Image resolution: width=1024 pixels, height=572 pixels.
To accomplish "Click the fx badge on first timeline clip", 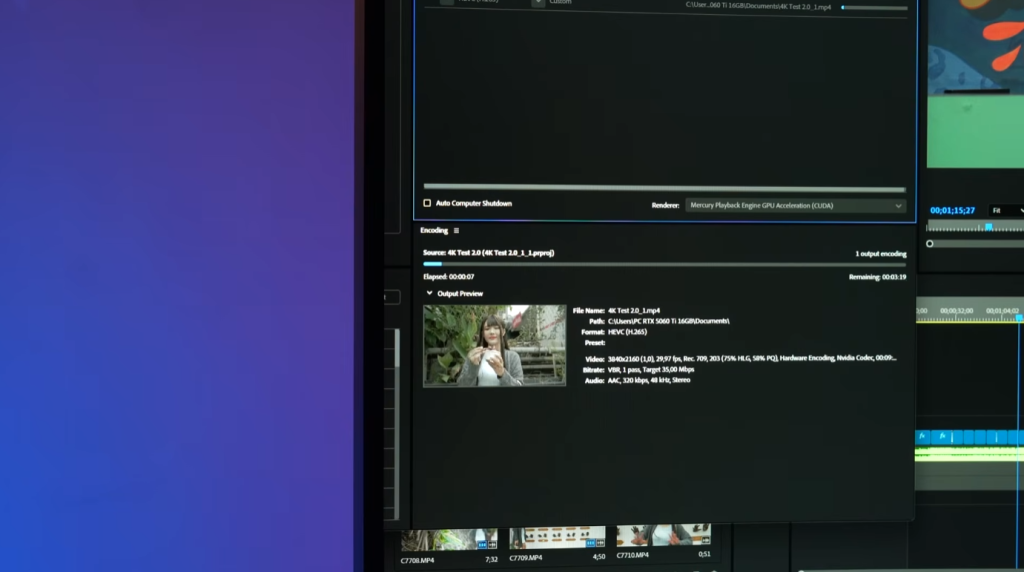I will pyautogui.click(x=922, y=436).
